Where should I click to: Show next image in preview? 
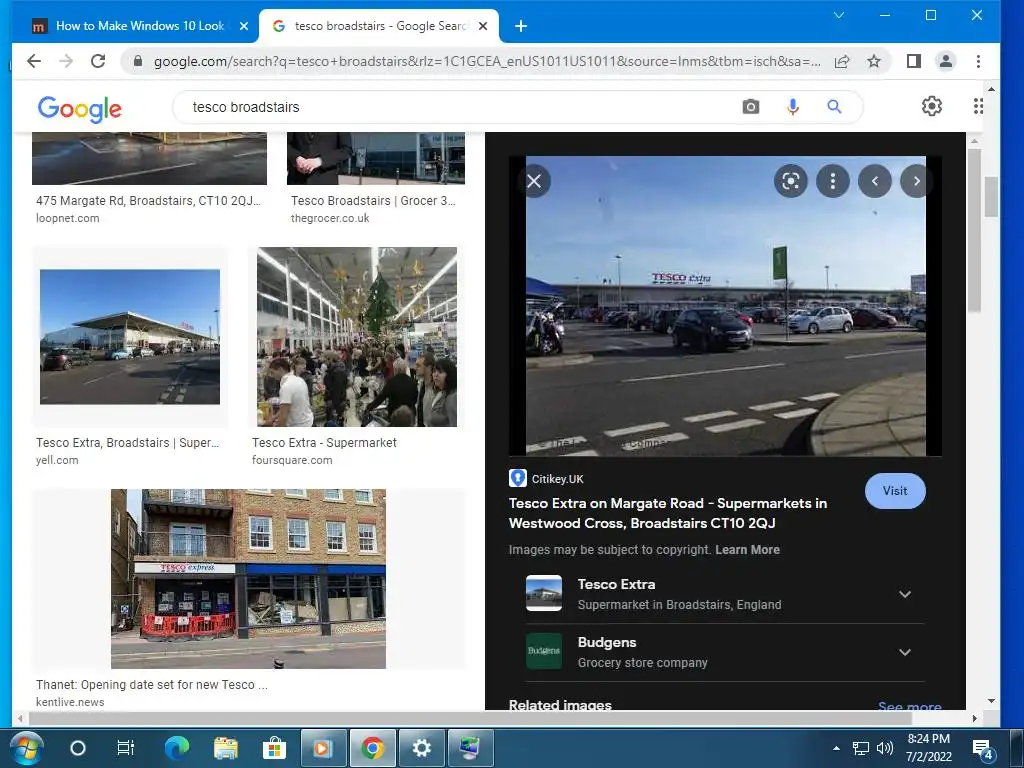tap(916, 181)
